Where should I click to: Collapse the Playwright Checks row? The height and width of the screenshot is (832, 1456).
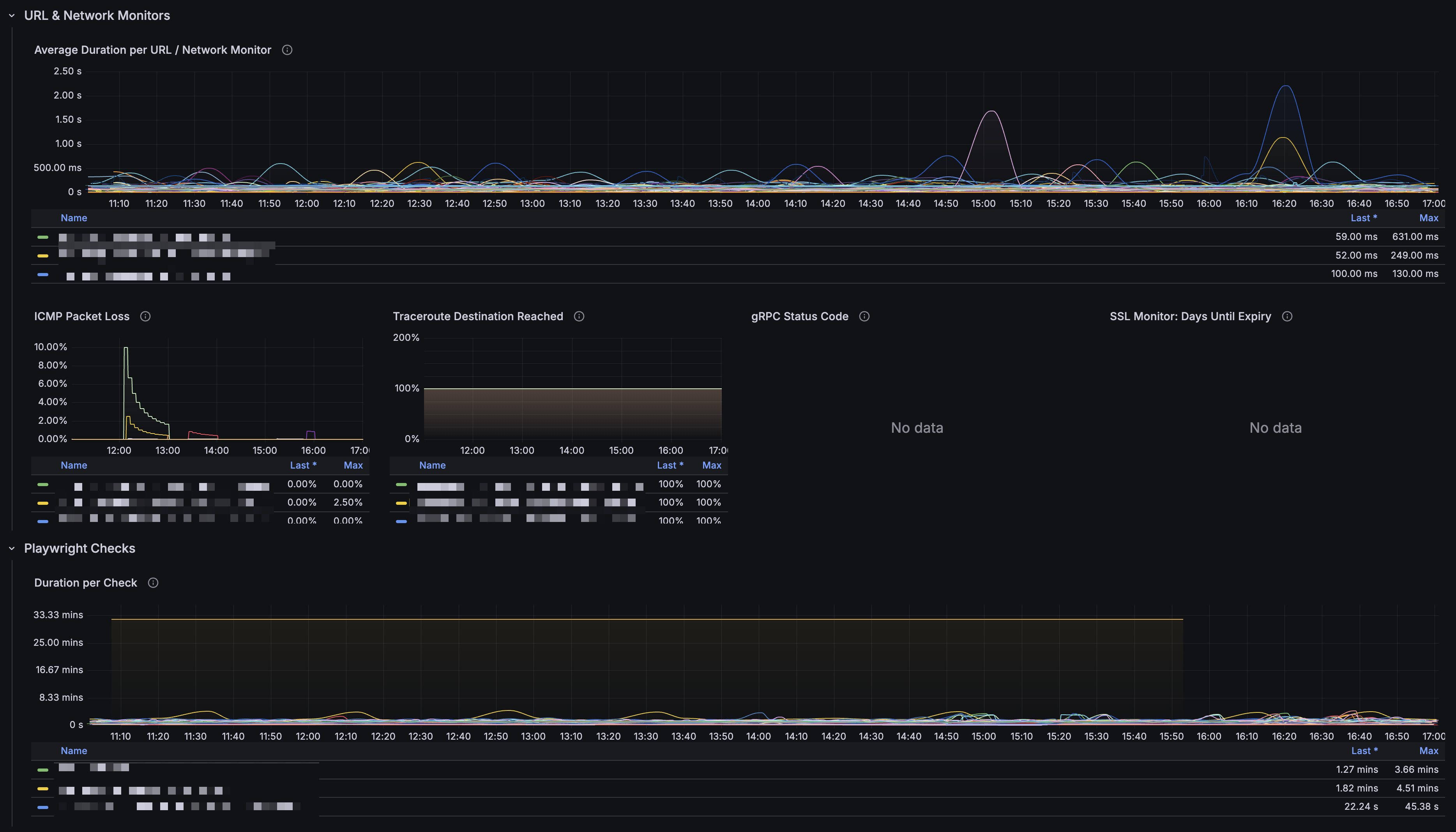(11, 548)
